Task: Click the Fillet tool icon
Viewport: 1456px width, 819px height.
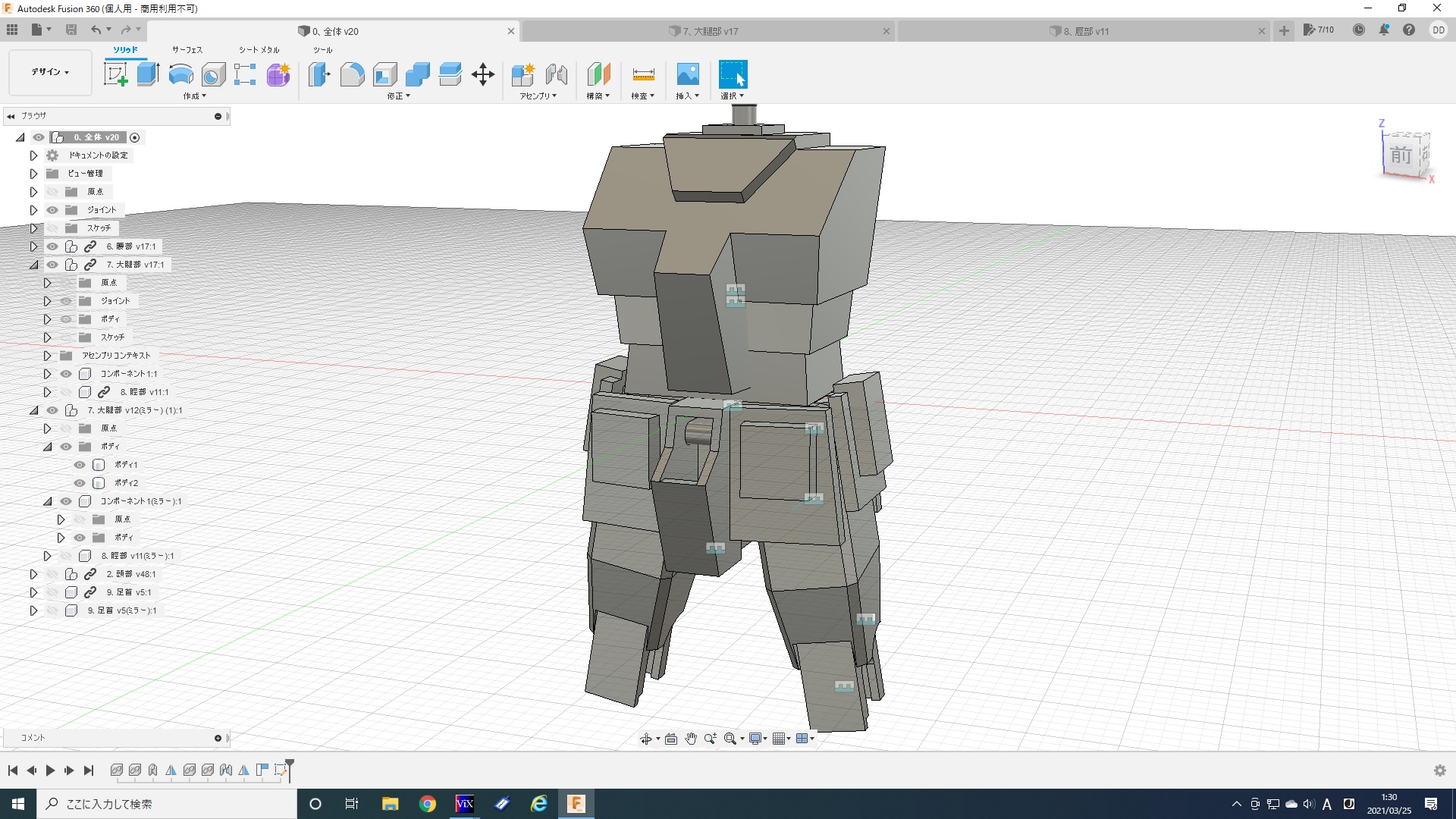Action: coord(352,74)
